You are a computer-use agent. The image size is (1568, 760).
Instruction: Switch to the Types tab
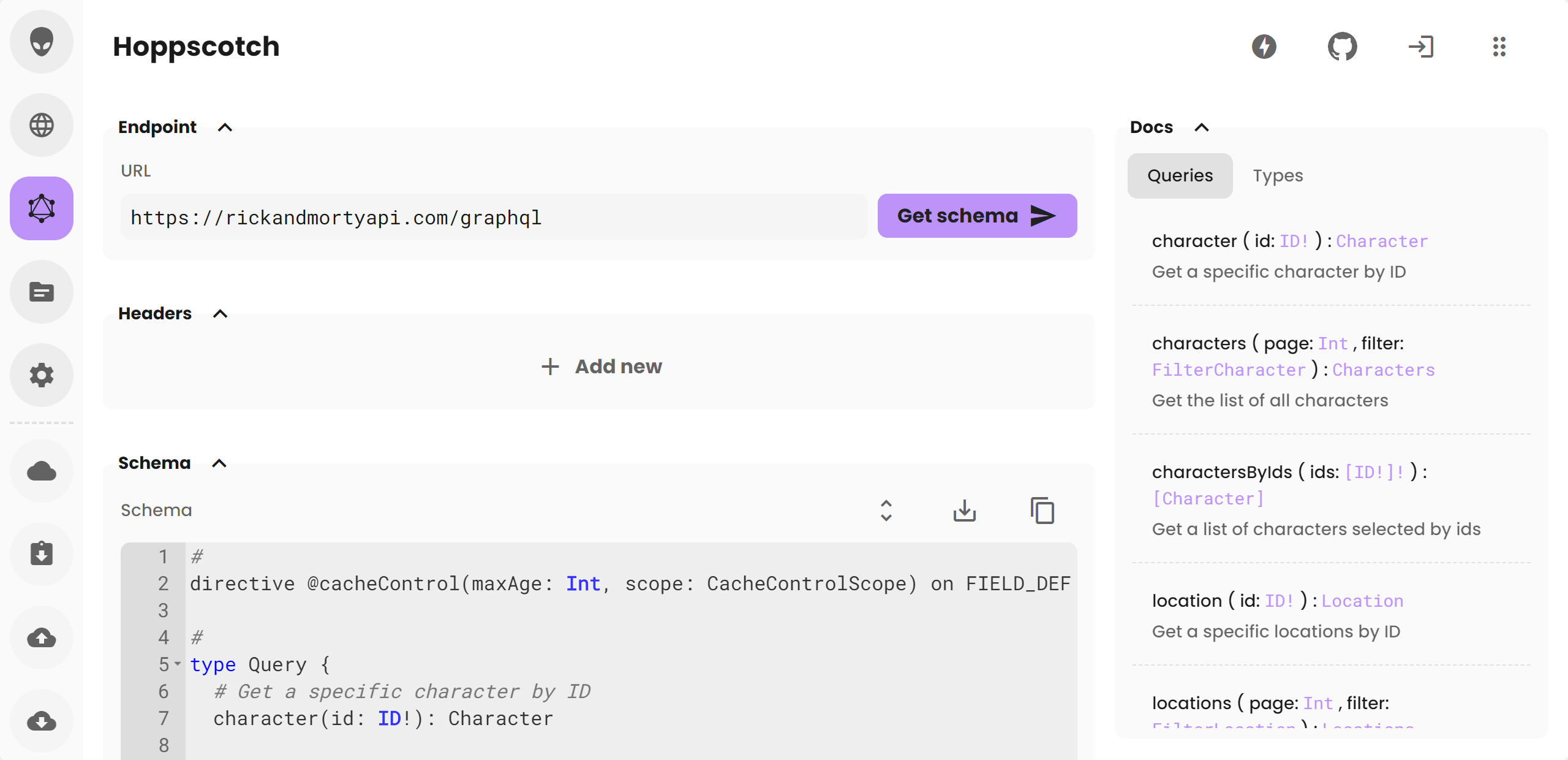click(x=1278, y=176)
